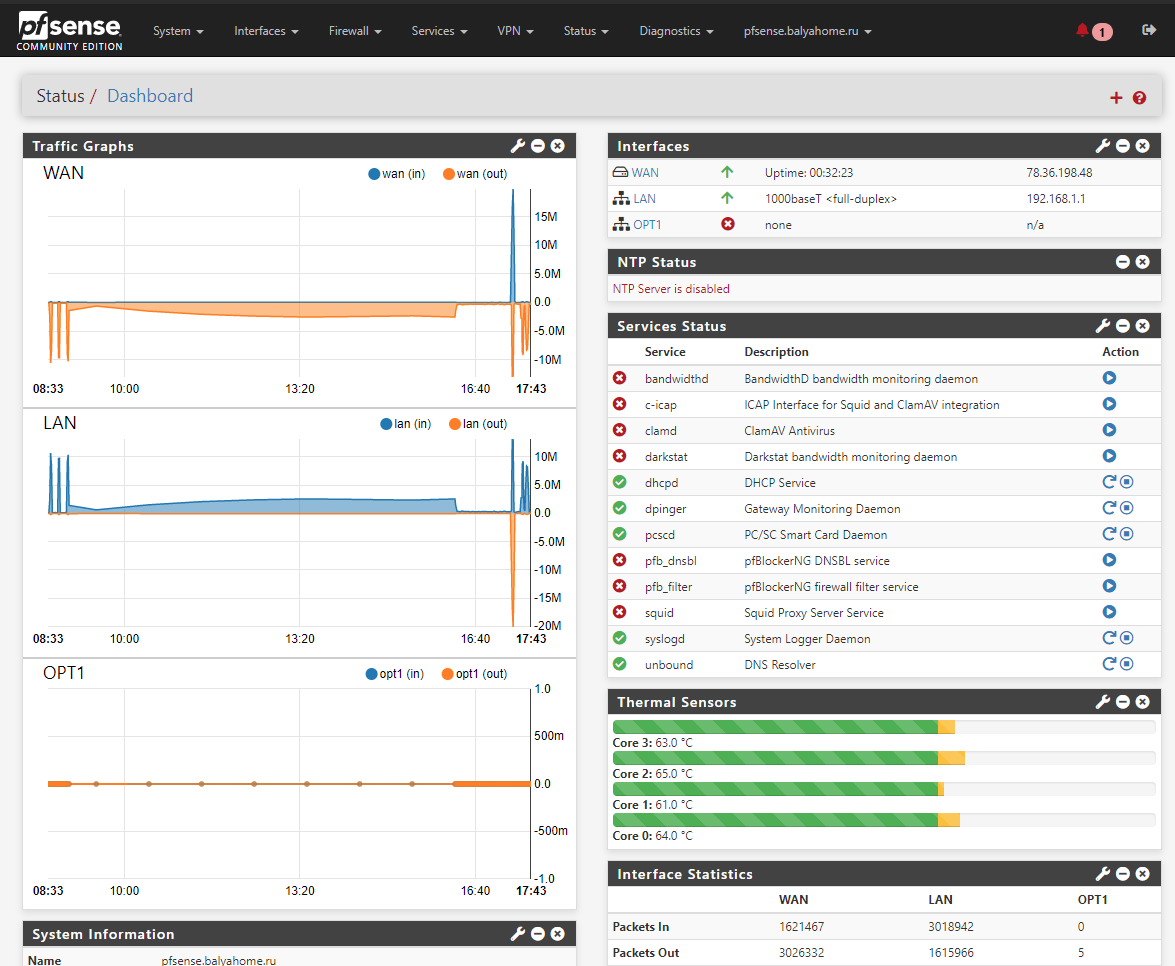Open the System dropdown menu
The image size is (1175, 966).
(x=178, y=31)
